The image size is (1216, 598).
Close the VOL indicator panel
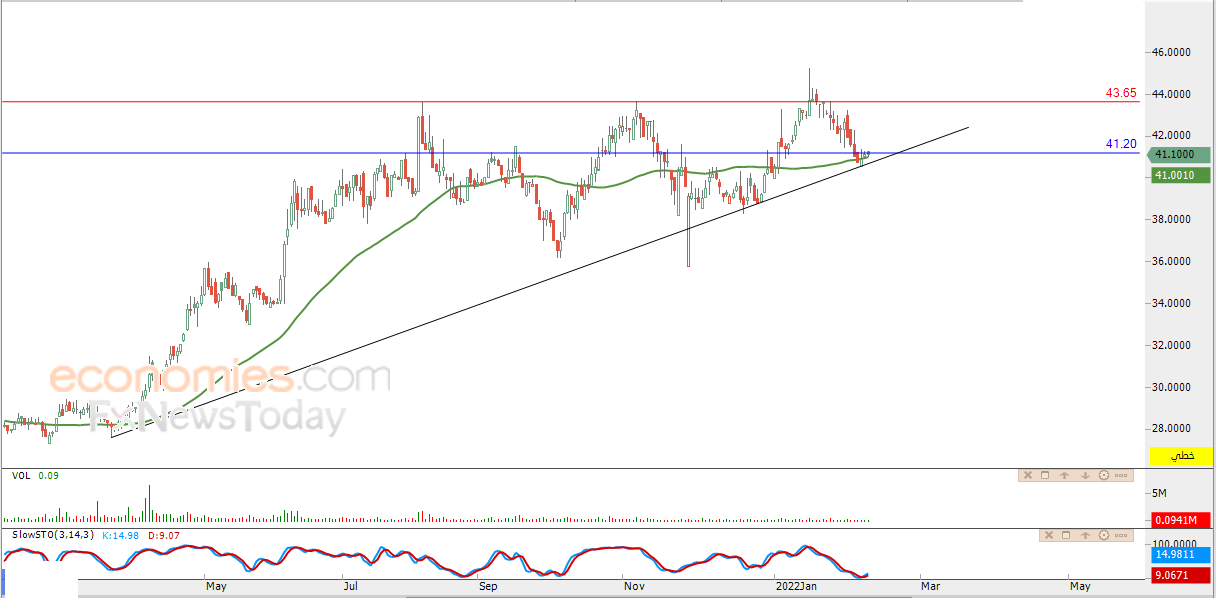tap(1028, 475)
